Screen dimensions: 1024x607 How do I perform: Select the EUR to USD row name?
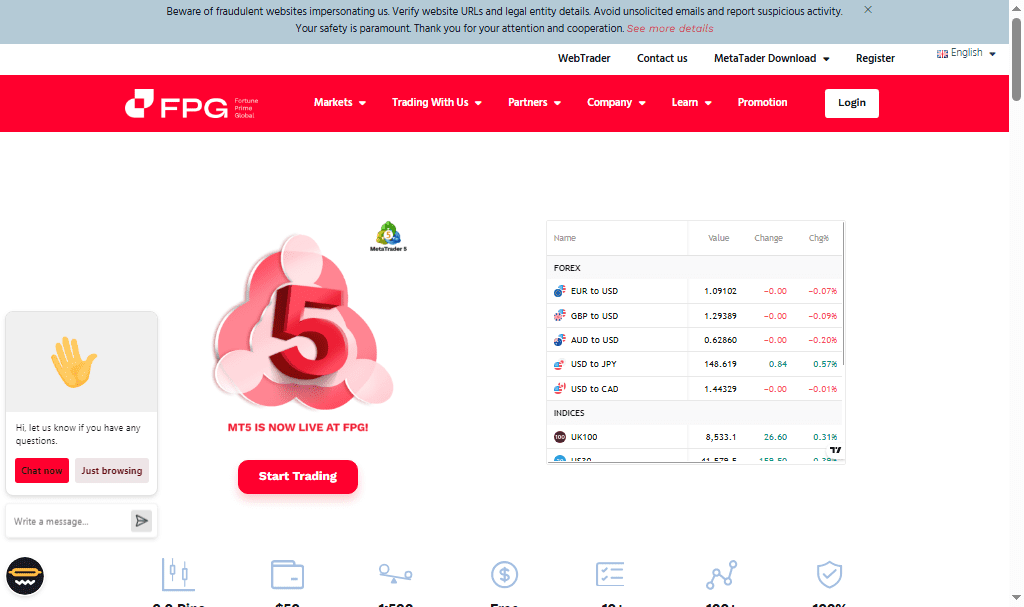[594, 291]
